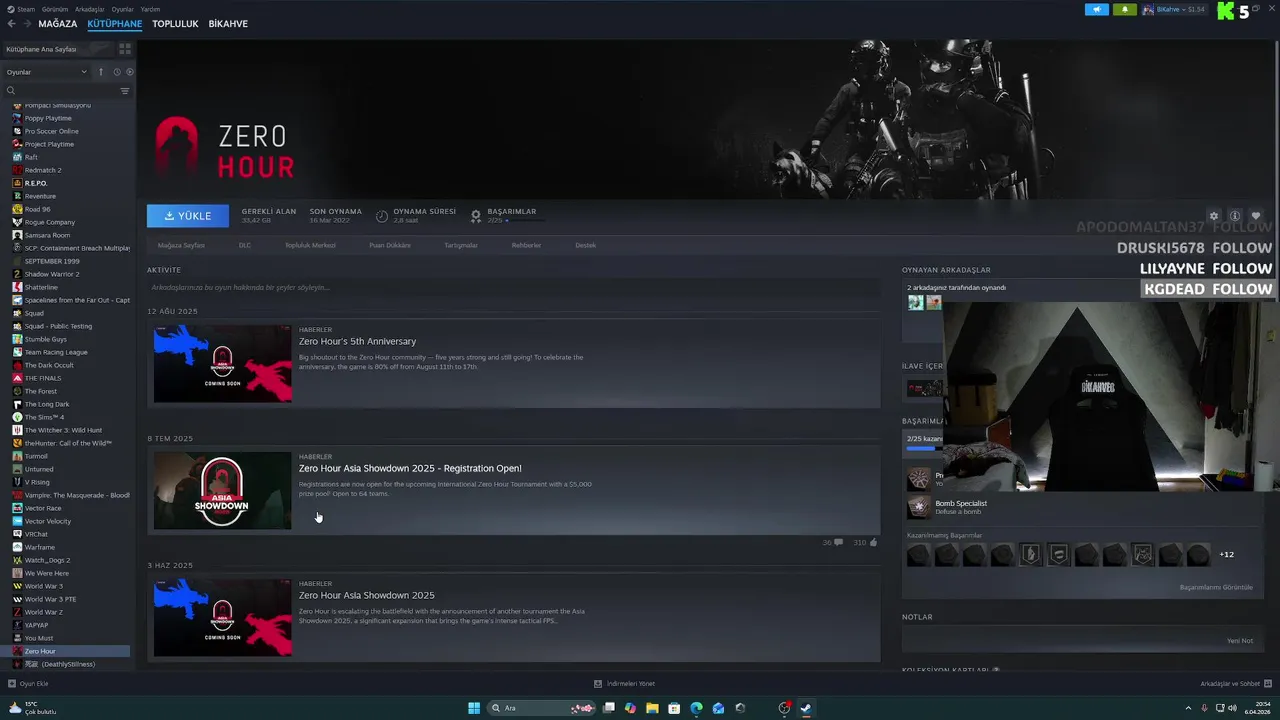Open Zero Hour's 5th Anniversary news
The width and height of the screenshot is (1280, 720).
(357, 341)
